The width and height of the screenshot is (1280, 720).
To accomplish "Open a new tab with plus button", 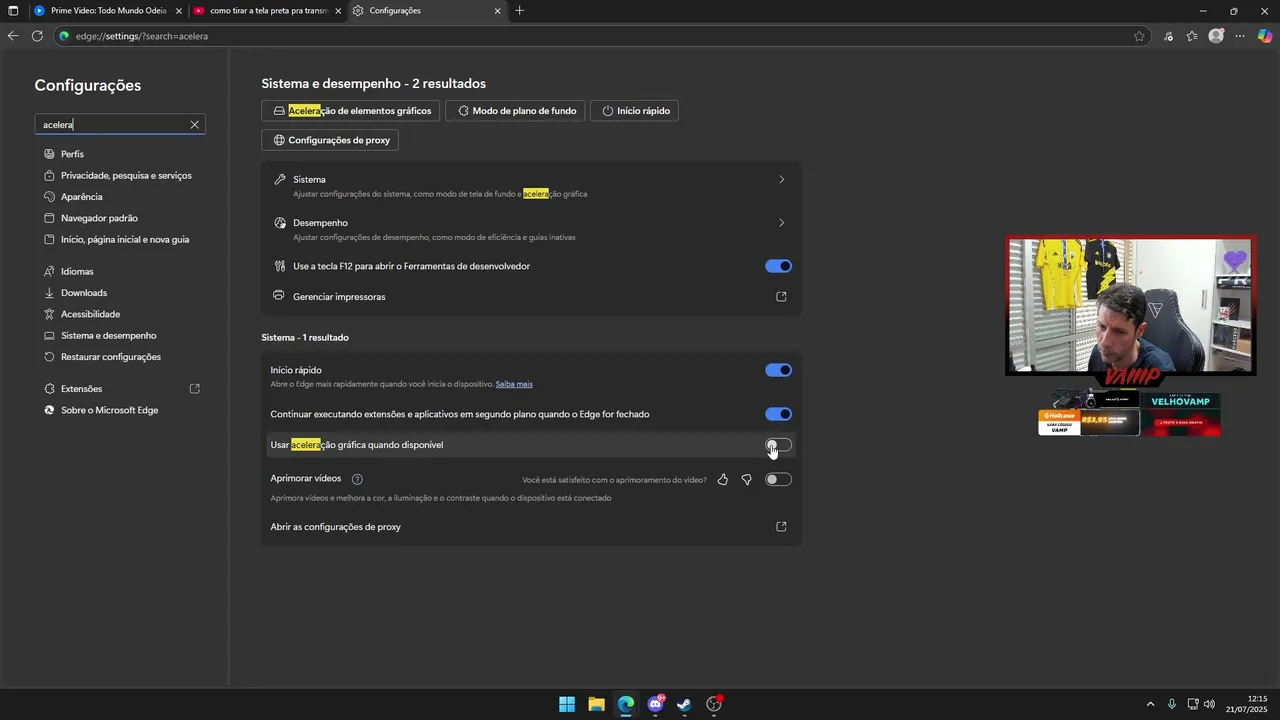I will (519, 11).
